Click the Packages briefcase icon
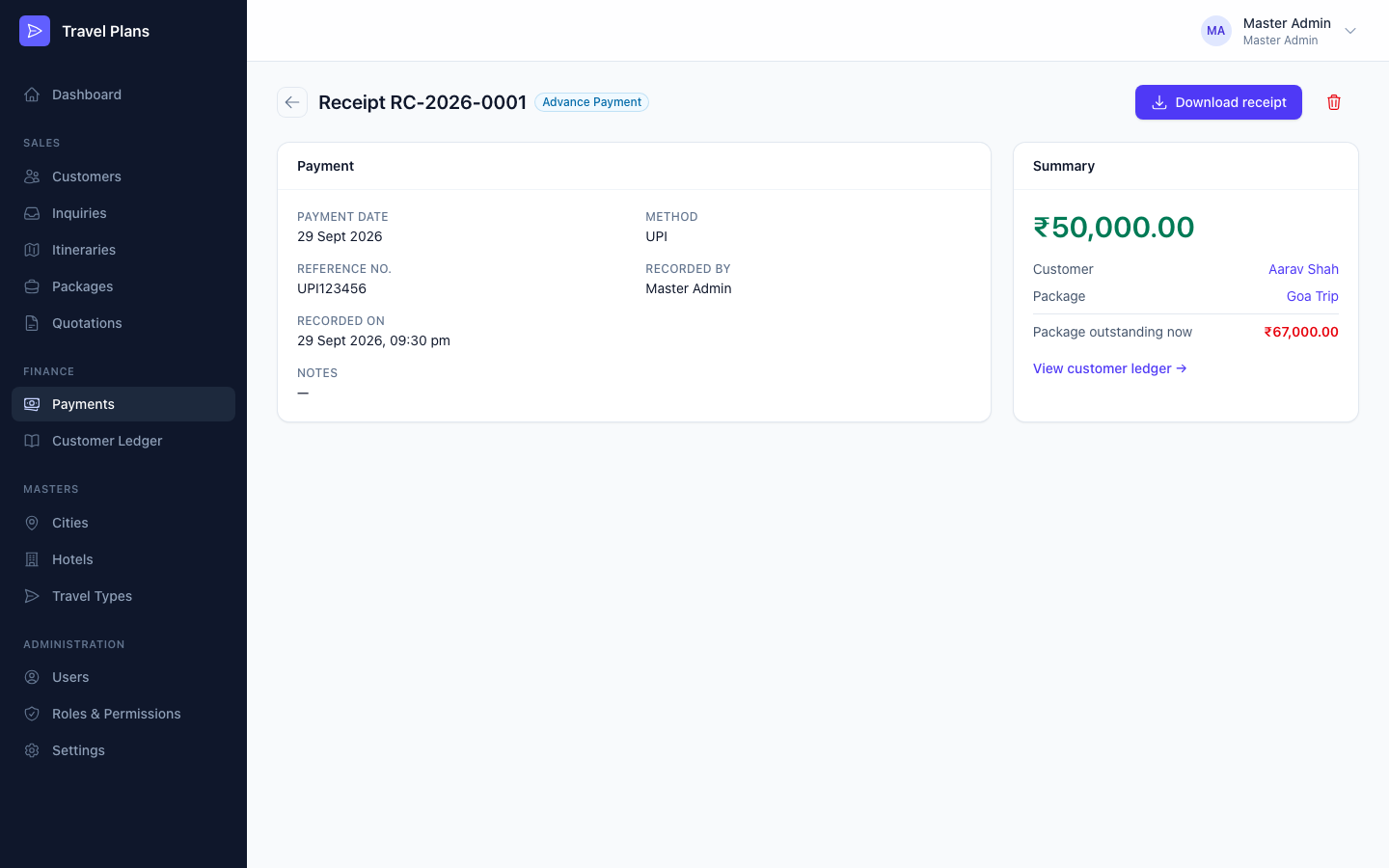 click(32, 286)
